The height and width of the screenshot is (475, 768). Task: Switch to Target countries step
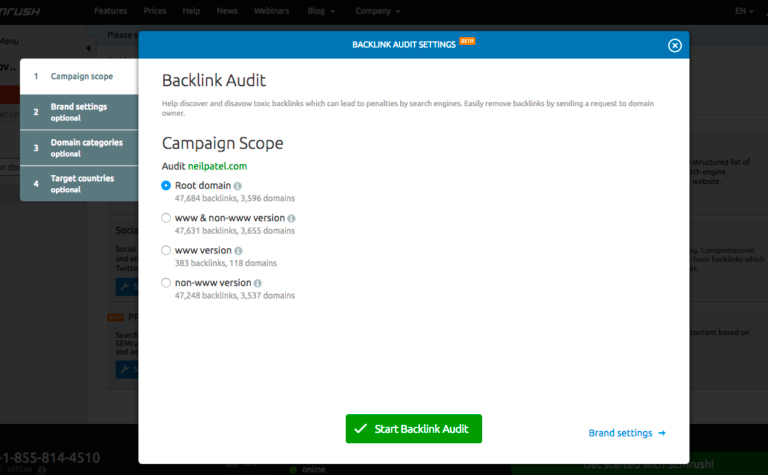(79, 184)
